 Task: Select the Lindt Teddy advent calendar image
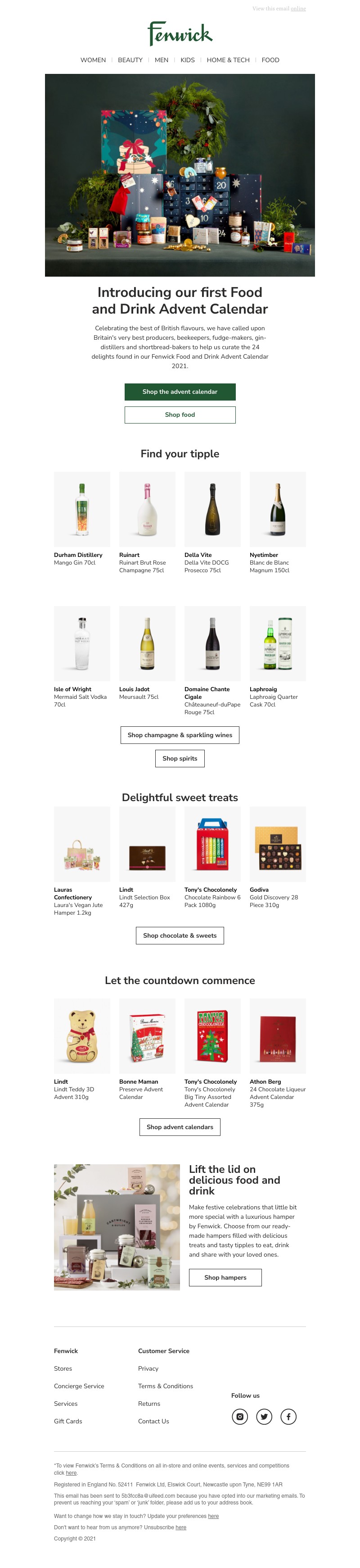click(82, 1036)
